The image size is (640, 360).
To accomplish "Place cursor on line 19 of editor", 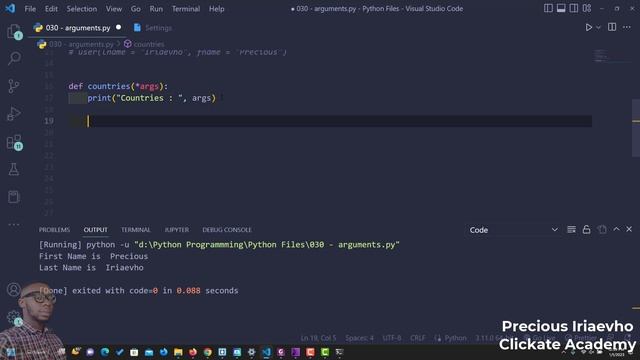I will tap(330, 121).
